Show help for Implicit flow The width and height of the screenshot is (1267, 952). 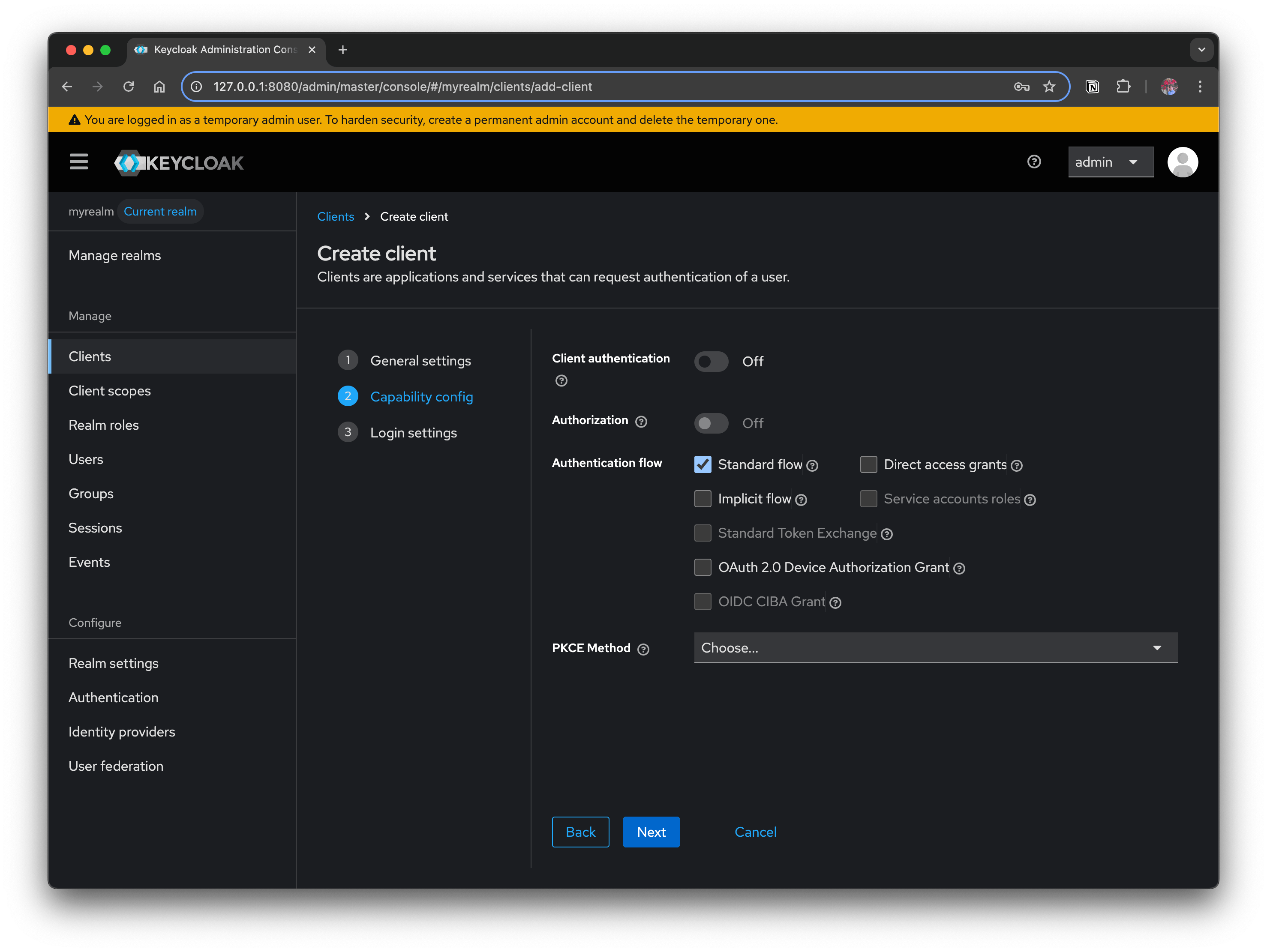pos(801,500)
